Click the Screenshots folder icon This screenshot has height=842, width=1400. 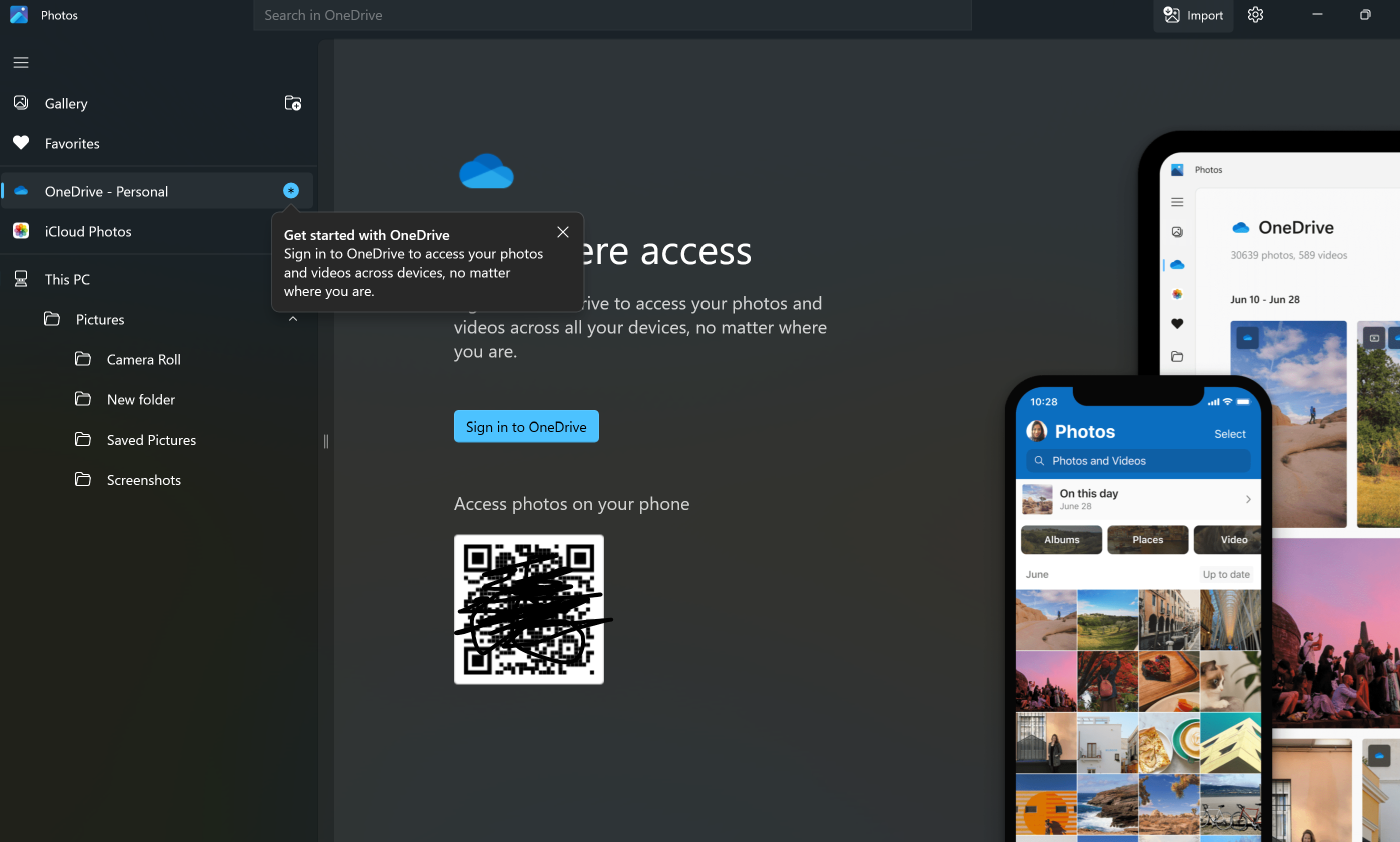[83, 479]
